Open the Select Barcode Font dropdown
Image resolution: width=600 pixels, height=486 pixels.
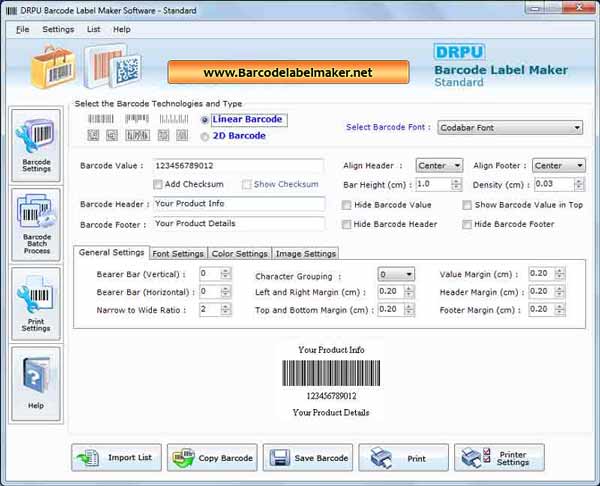click(x=510, y=128)
